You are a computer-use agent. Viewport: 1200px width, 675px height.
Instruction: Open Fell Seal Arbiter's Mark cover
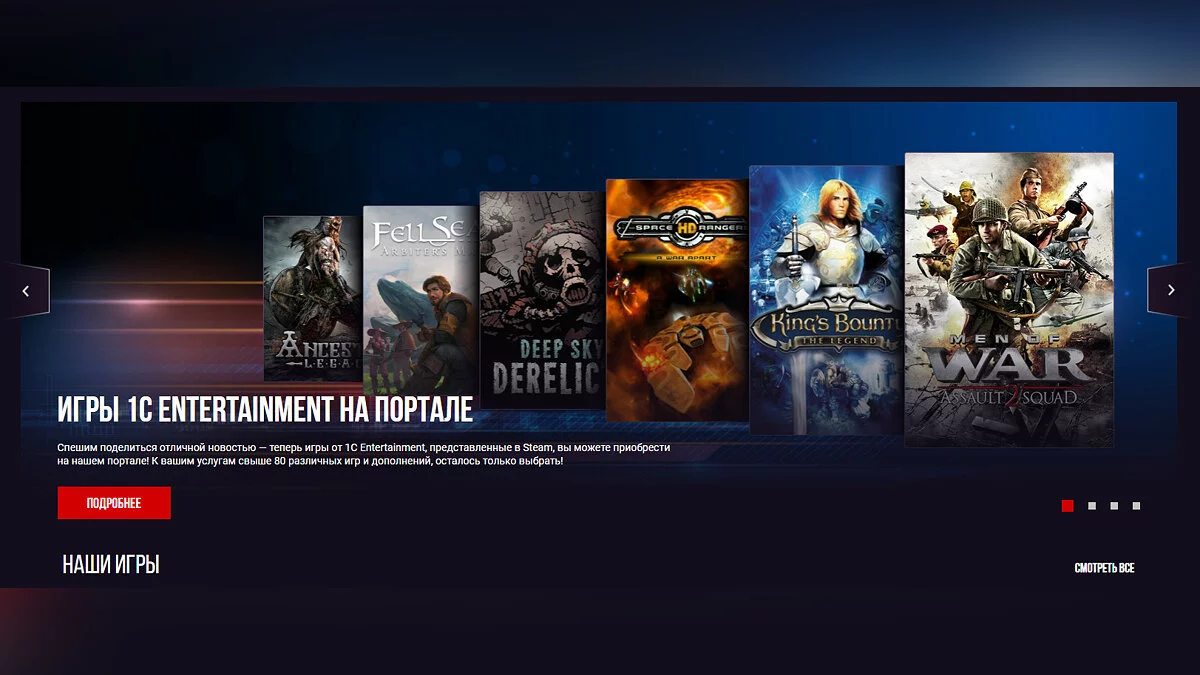[421, 300]
